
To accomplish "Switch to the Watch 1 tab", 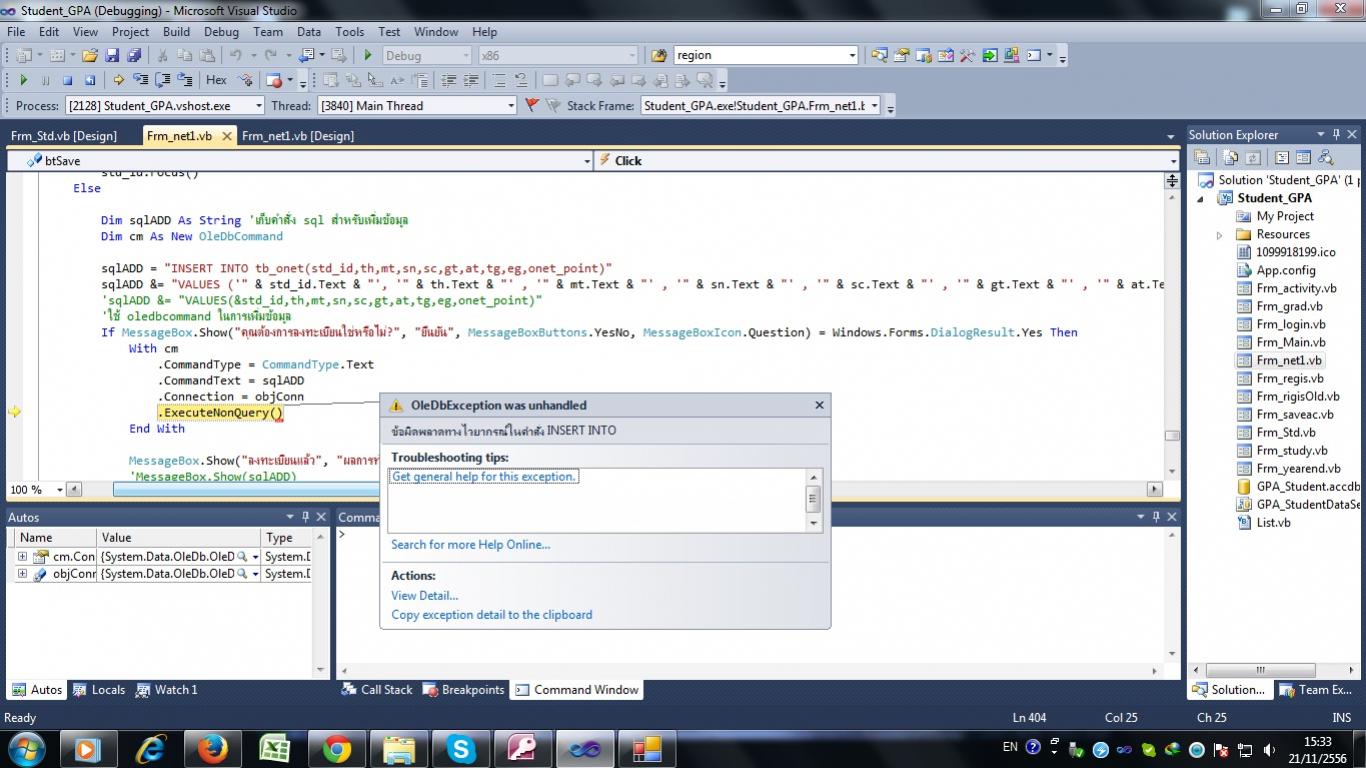I will (x=167, y=690).
